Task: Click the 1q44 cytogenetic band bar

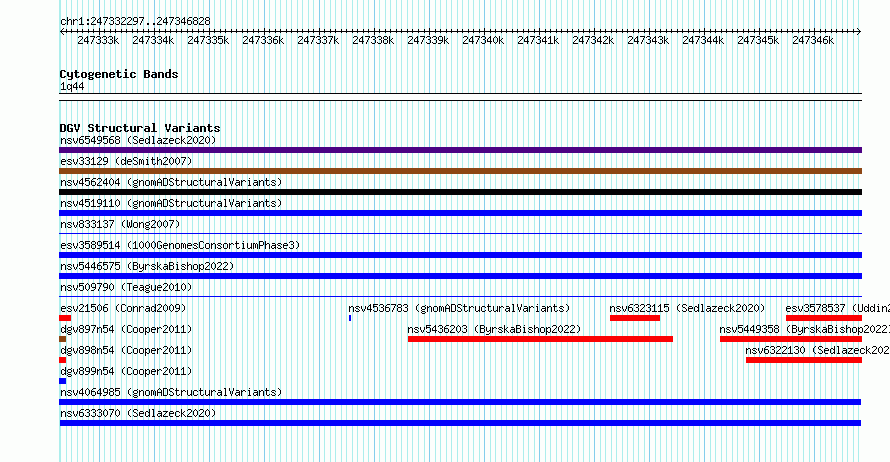Action: click(x=460, y=97)
